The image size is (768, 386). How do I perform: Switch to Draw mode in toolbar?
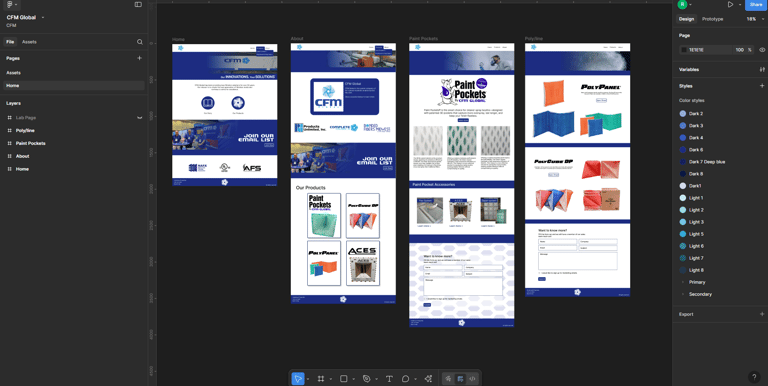click(x=448, y=379)
